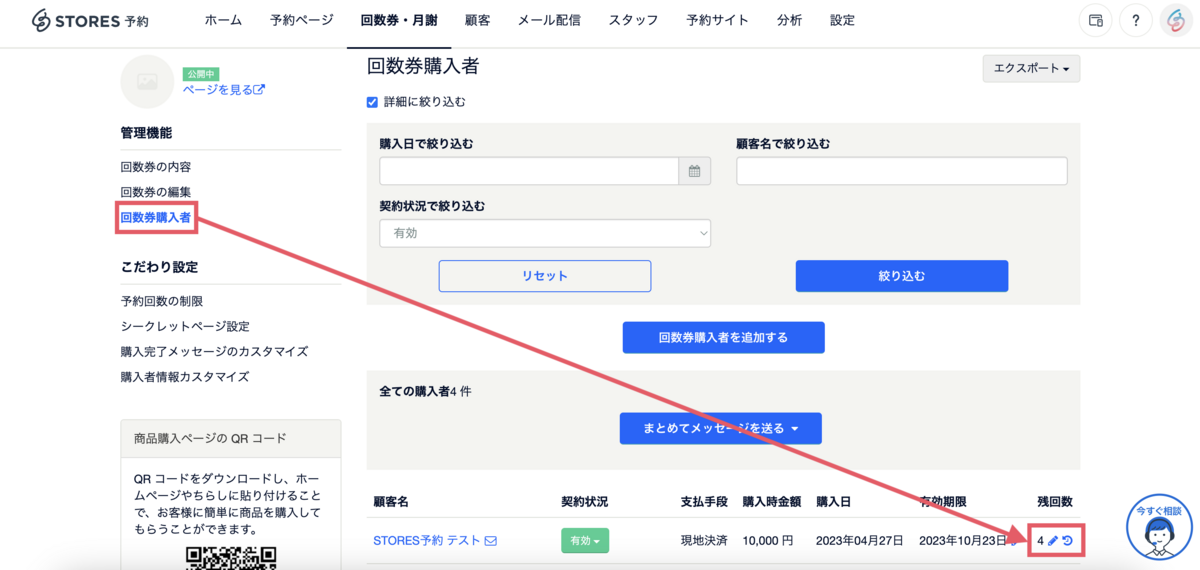Open 購入完了メッセージのカスタマイズ link
This screenshot has width=1200, height=570.
(x=214, y=351)
